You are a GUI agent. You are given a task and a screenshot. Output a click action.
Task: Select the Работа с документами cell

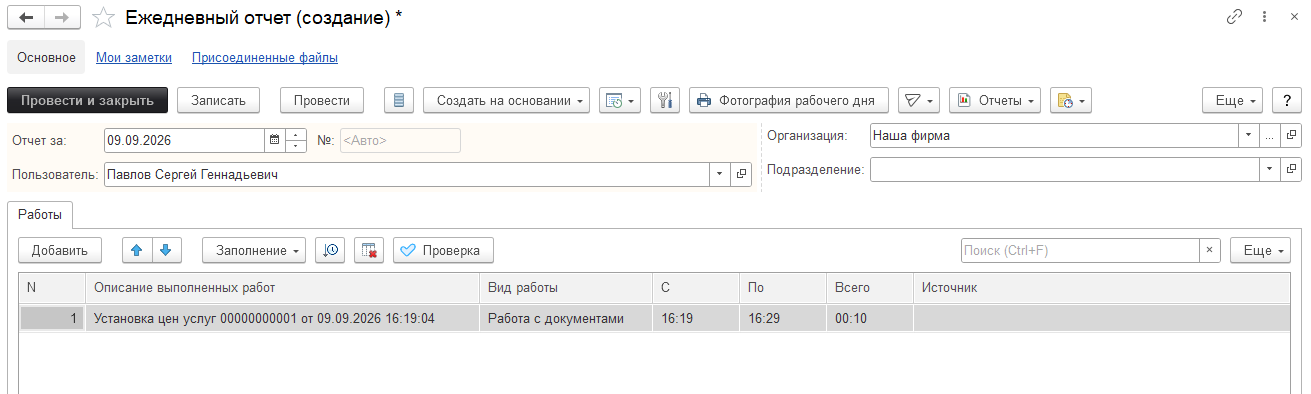pyautogui.click(x=566, y=319)
